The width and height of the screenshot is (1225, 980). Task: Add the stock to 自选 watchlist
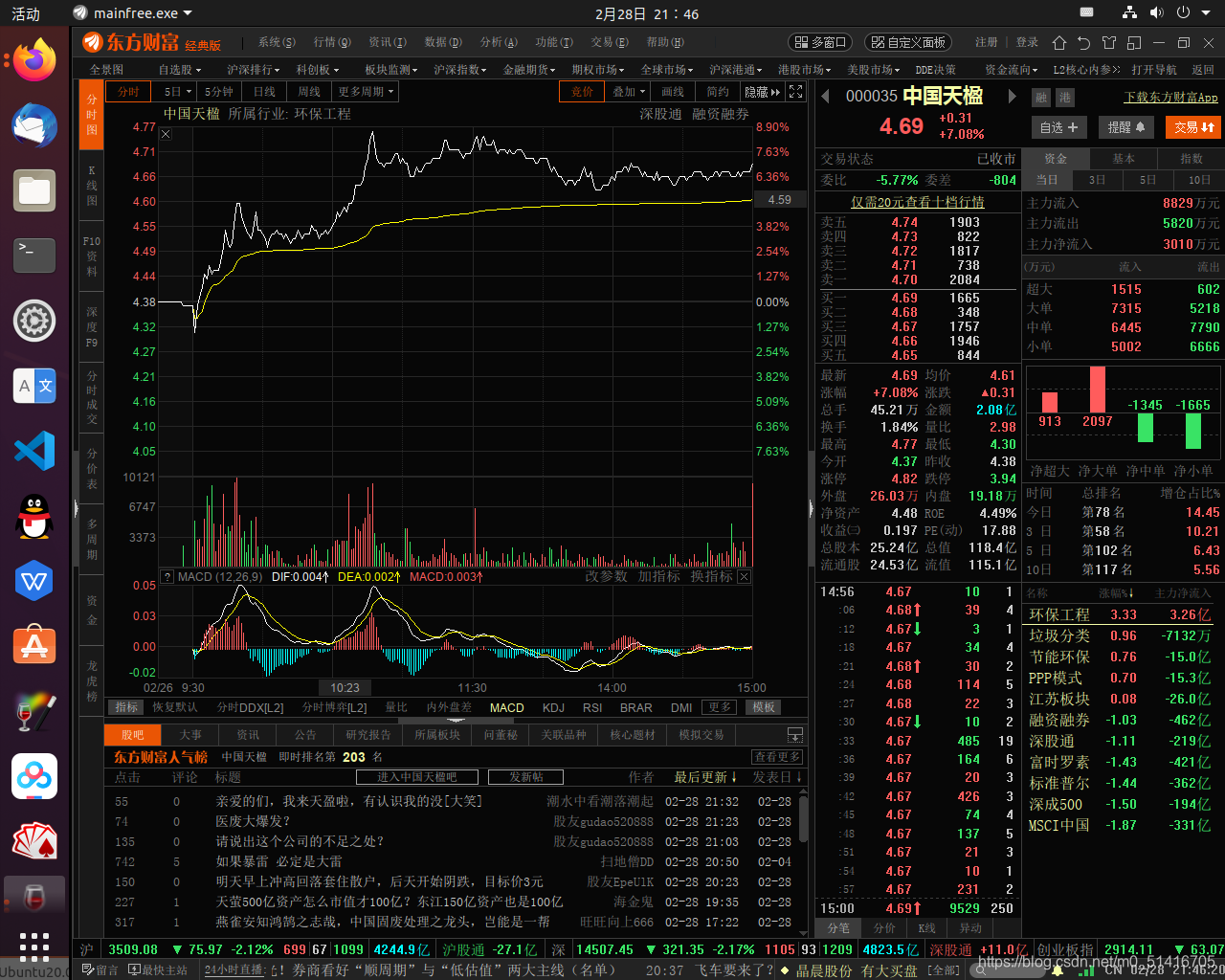pos(1059,127)
